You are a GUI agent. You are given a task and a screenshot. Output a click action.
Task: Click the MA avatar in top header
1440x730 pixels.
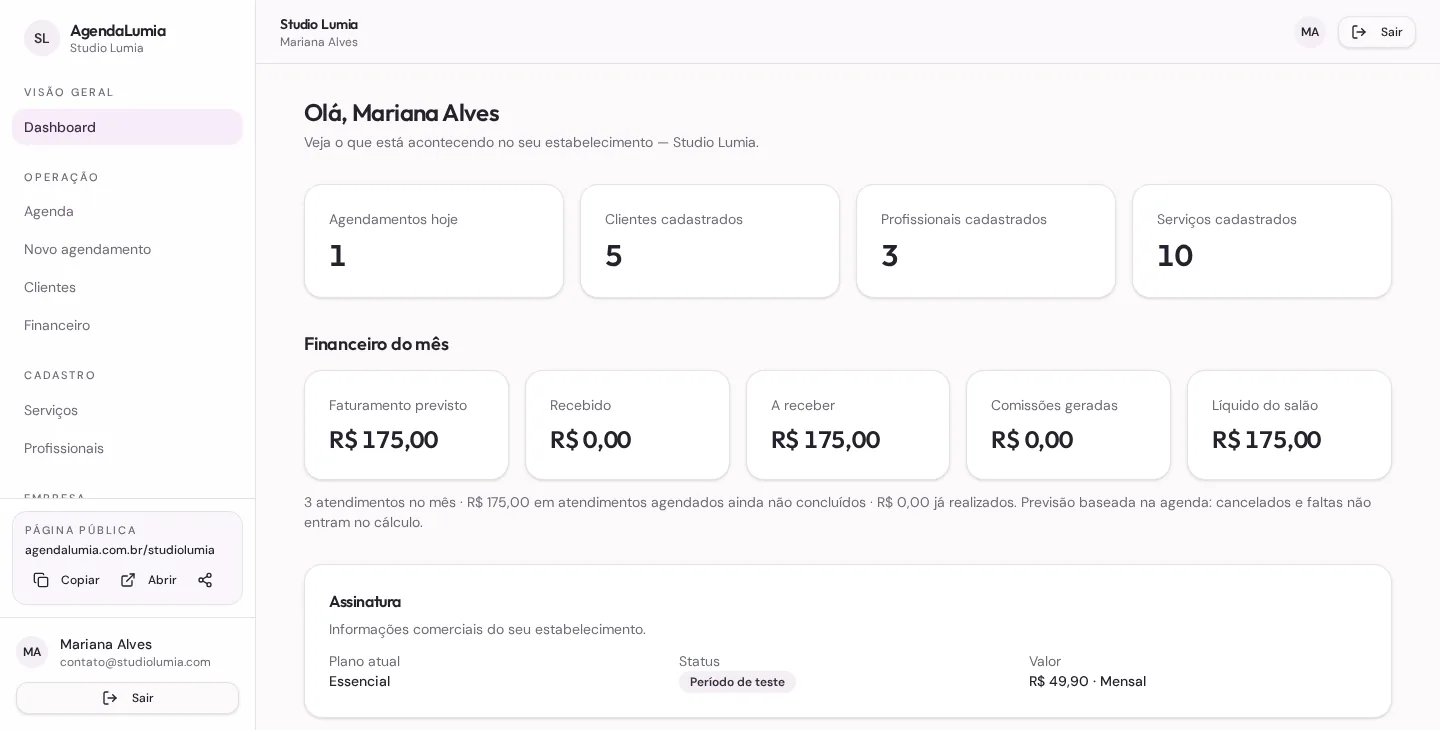[1310, 32]
